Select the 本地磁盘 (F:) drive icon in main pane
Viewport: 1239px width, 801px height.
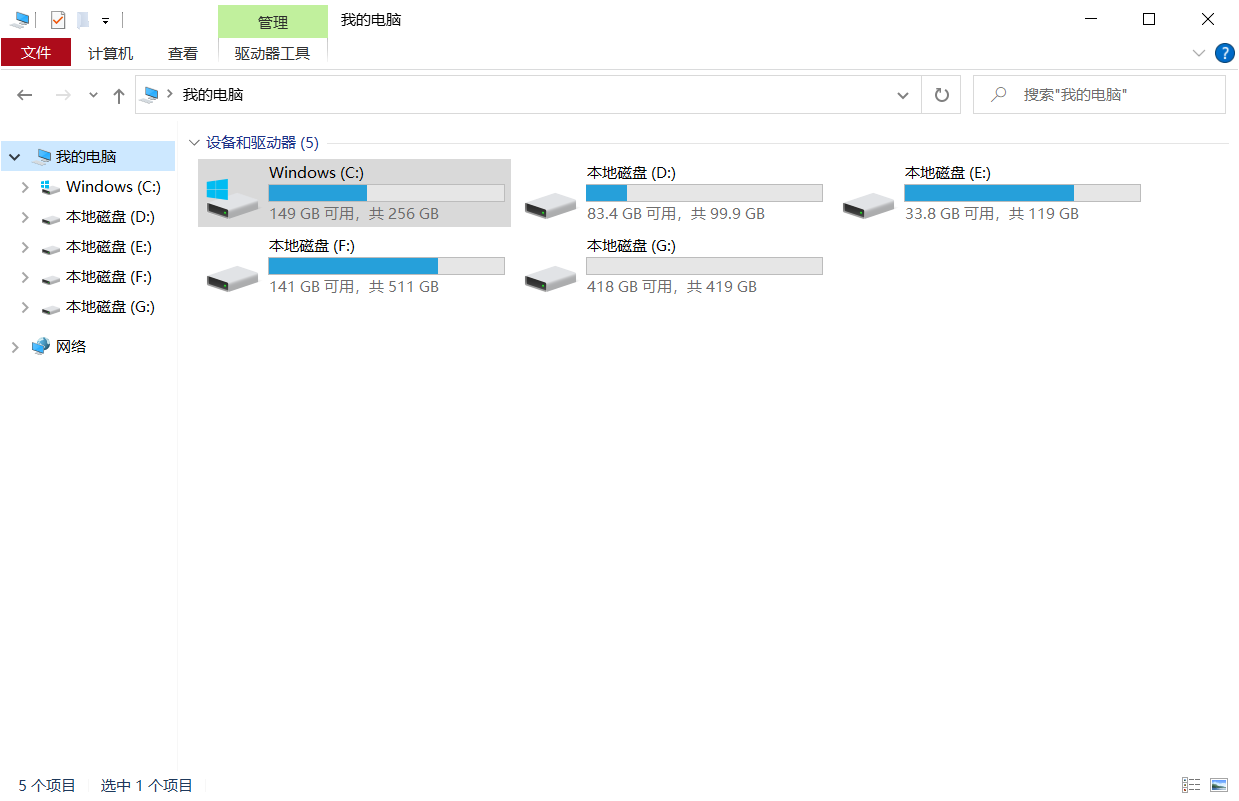[232, 279]
